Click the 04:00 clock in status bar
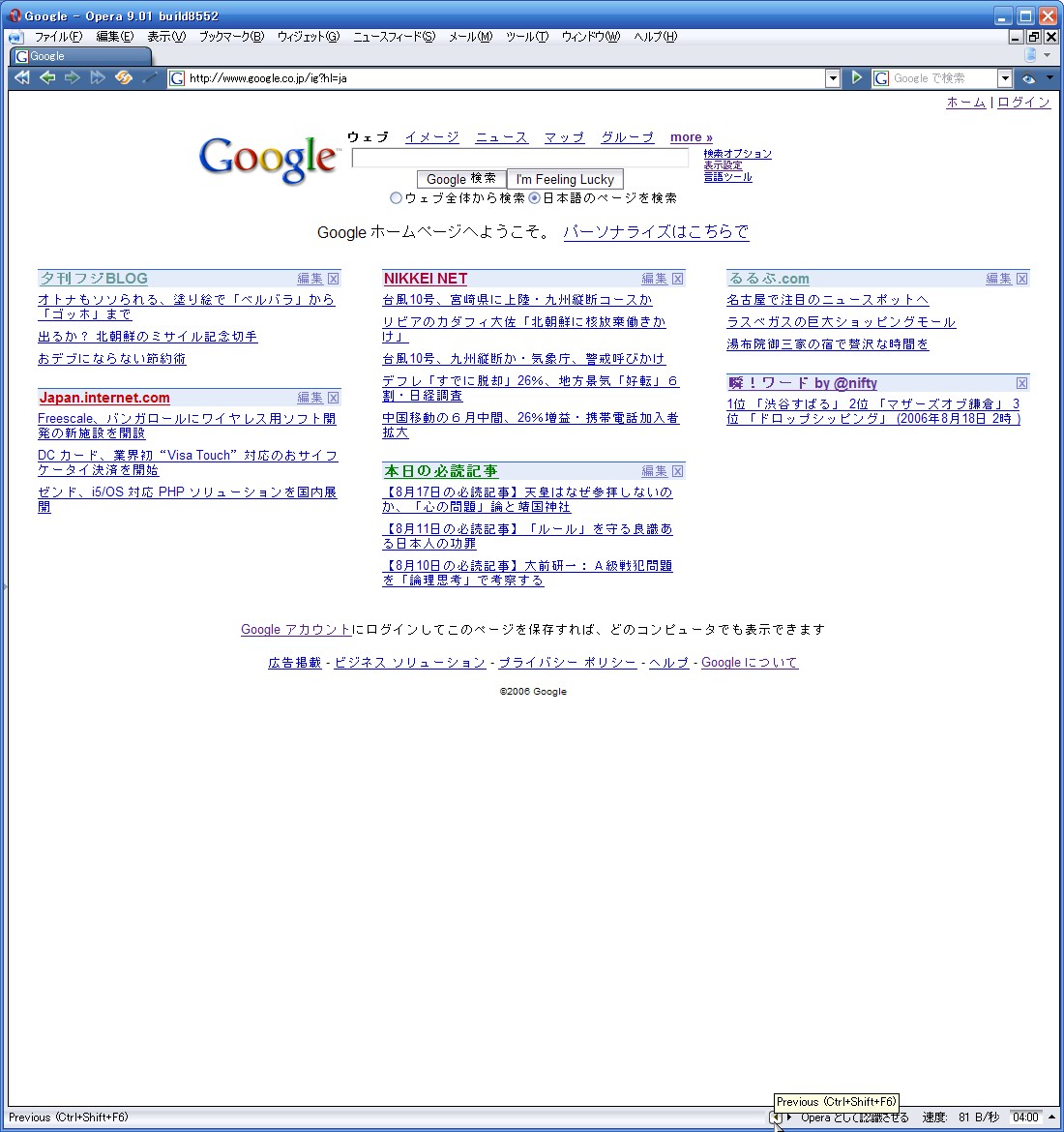Viewport: 1064px width, 1132px height. pyautogui.click(x=1025, y=1117)
